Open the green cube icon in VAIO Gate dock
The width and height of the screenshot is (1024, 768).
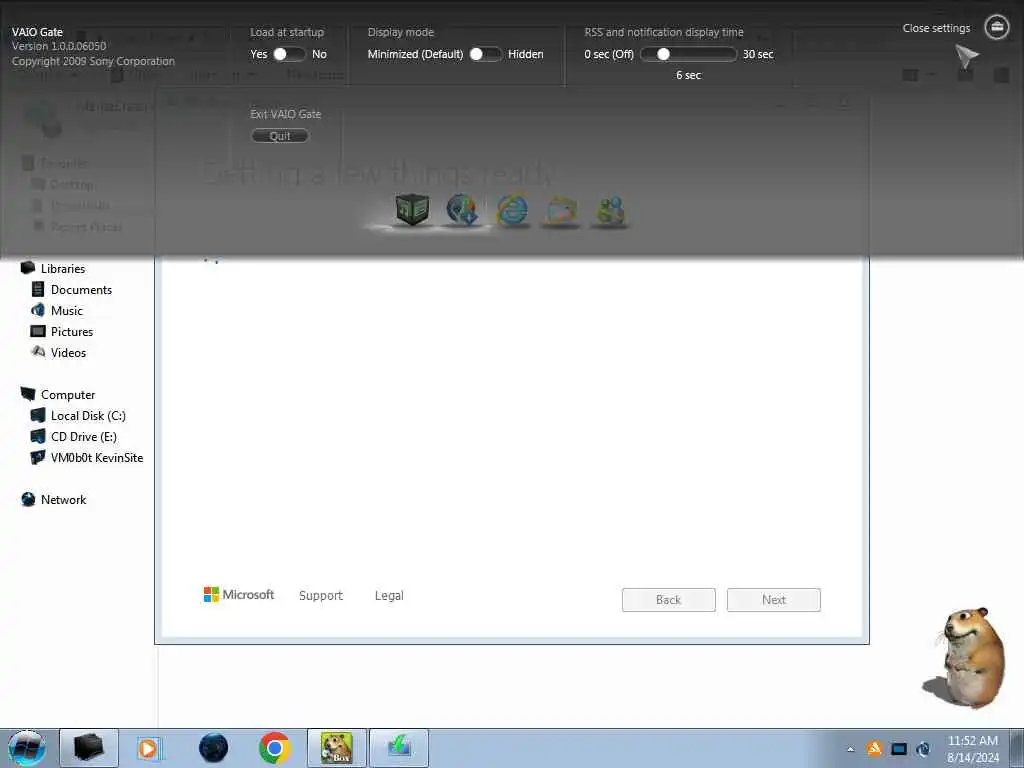(x=412, y=210)
